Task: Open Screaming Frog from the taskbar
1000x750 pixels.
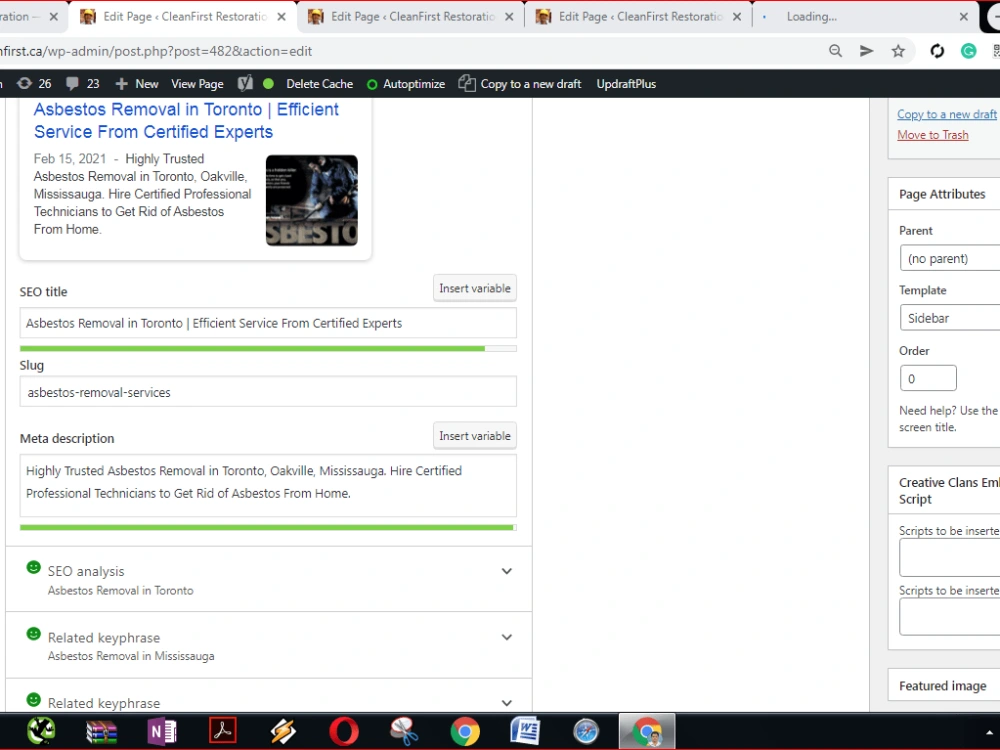Action: click(x=41, y=731)
